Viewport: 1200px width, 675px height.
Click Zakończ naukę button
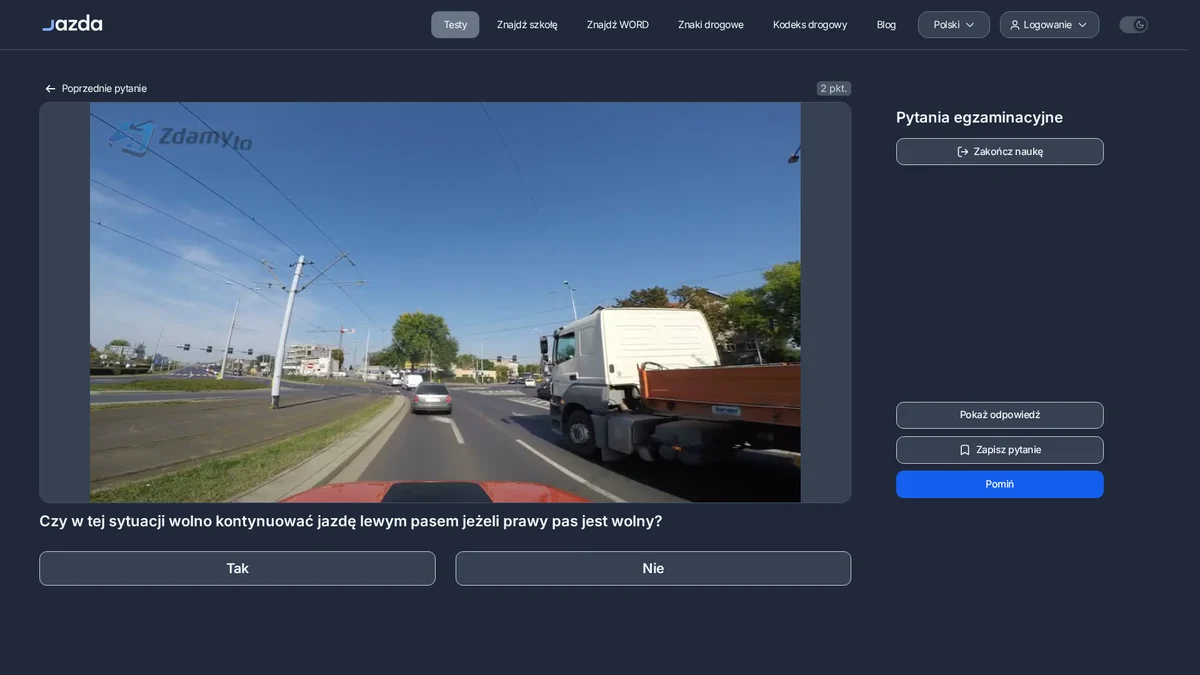point(1000,152)
